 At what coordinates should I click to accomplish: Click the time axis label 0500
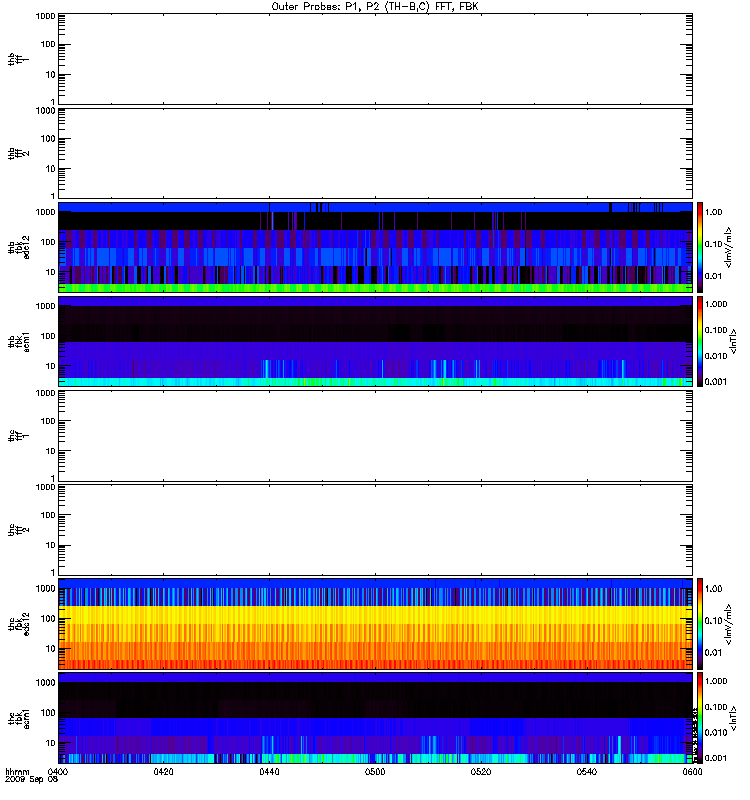375,772
